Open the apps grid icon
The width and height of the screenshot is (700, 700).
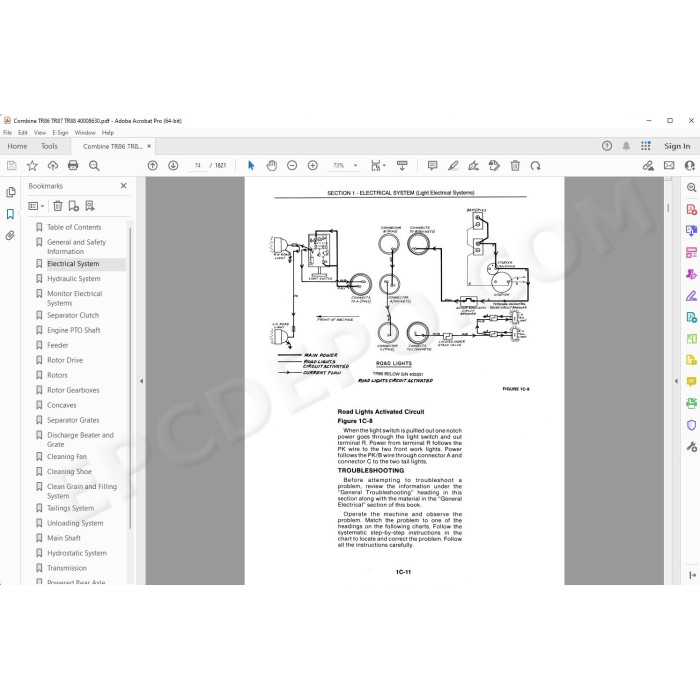(x=646, y=146)
